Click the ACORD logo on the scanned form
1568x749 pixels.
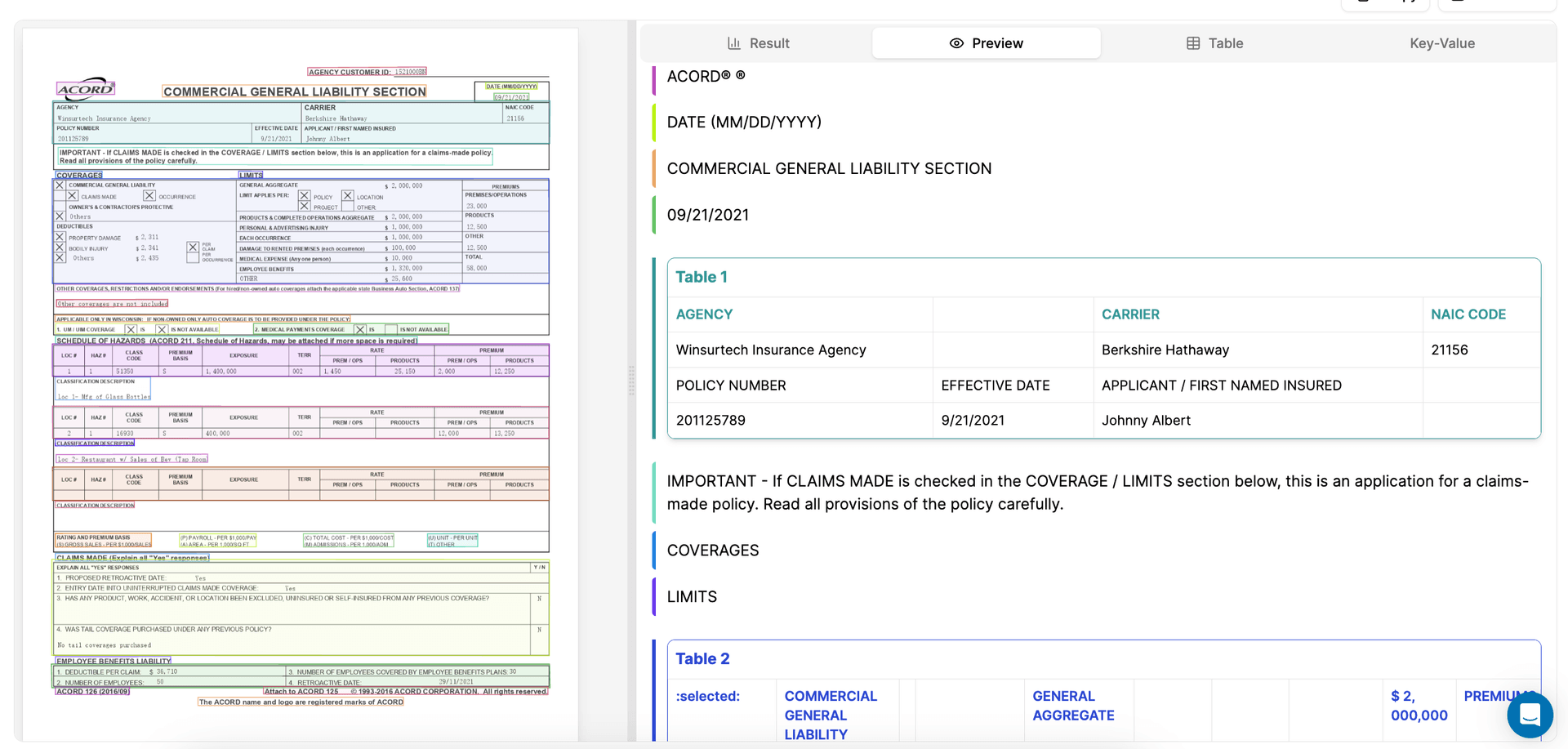[x=86, y=89]
